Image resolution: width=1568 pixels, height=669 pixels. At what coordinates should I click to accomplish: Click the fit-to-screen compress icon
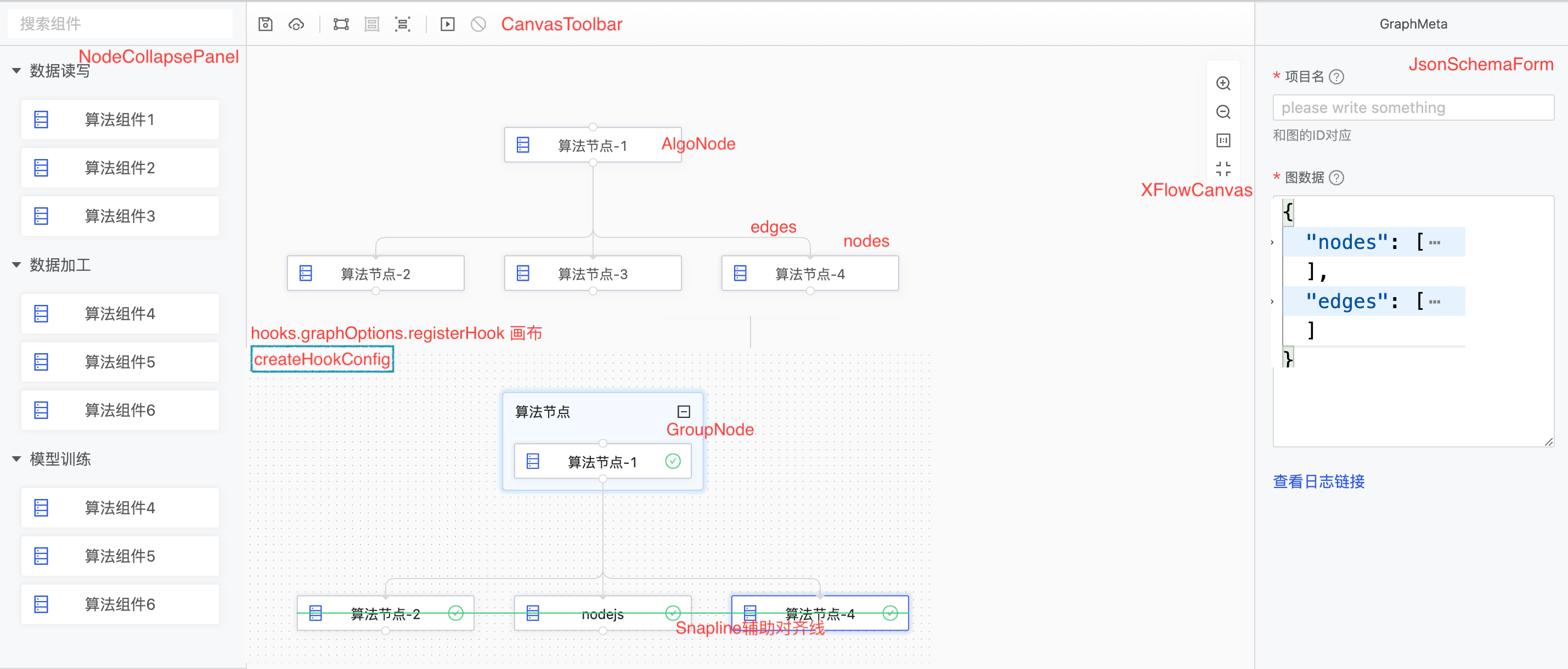[1223, 168]
